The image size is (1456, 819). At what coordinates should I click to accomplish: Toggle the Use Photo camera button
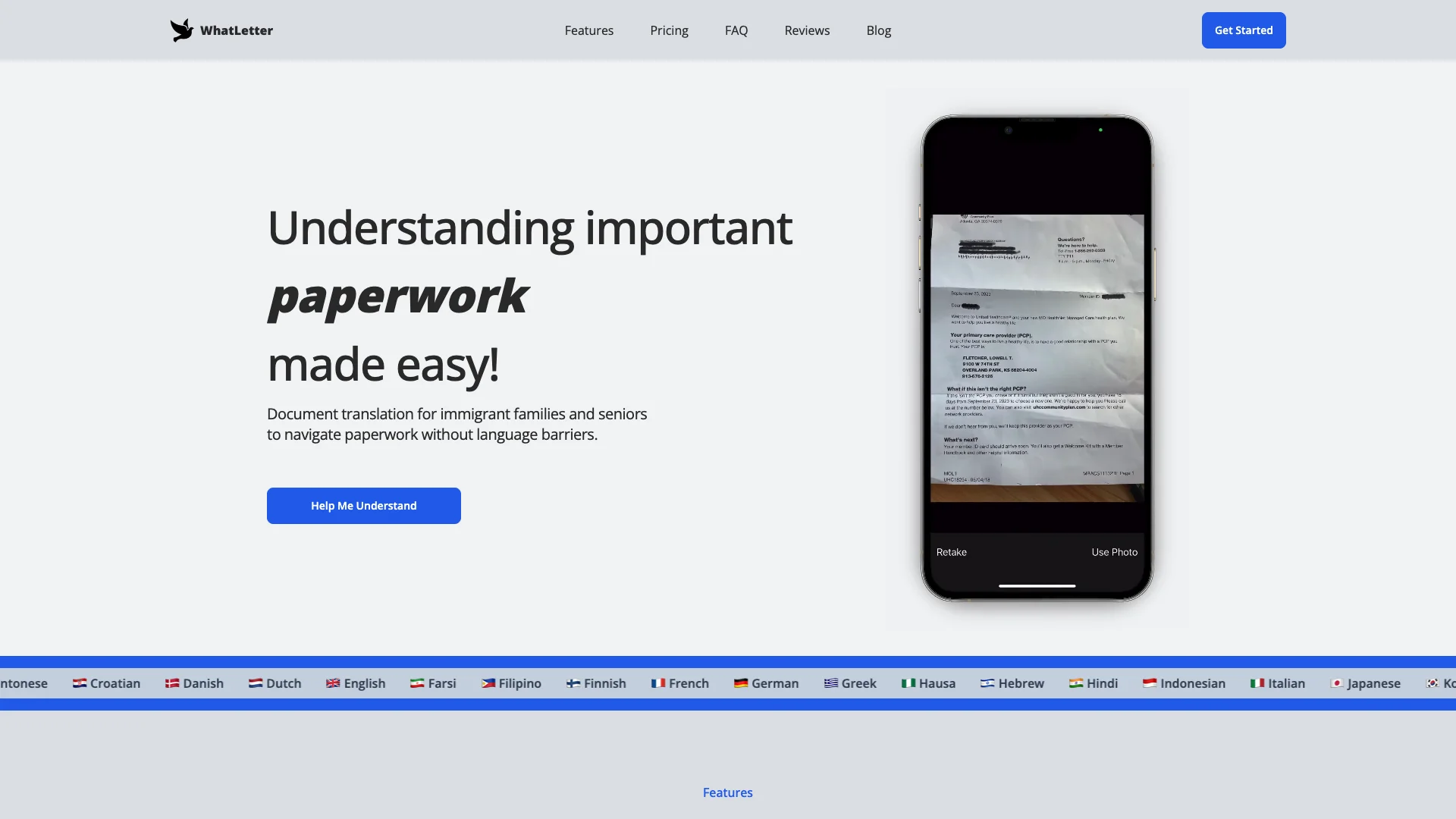point(1114,552)
